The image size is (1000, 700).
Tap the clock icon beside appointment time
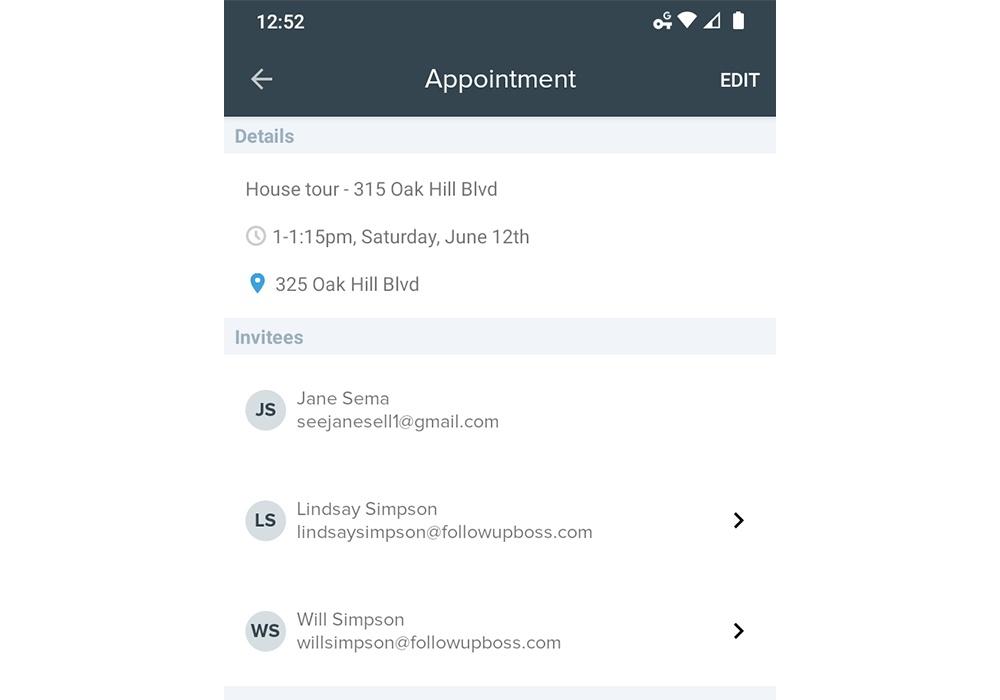pyautogui.click(x=256, y=236)
